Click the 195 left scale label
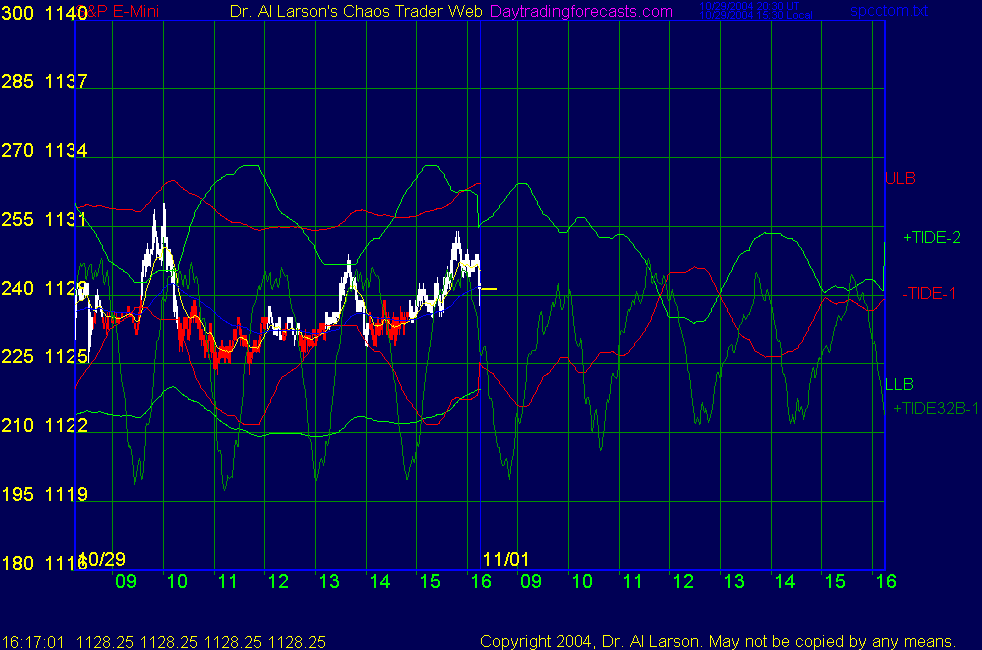Screen dimensions: 982x650 click(17, 495)
